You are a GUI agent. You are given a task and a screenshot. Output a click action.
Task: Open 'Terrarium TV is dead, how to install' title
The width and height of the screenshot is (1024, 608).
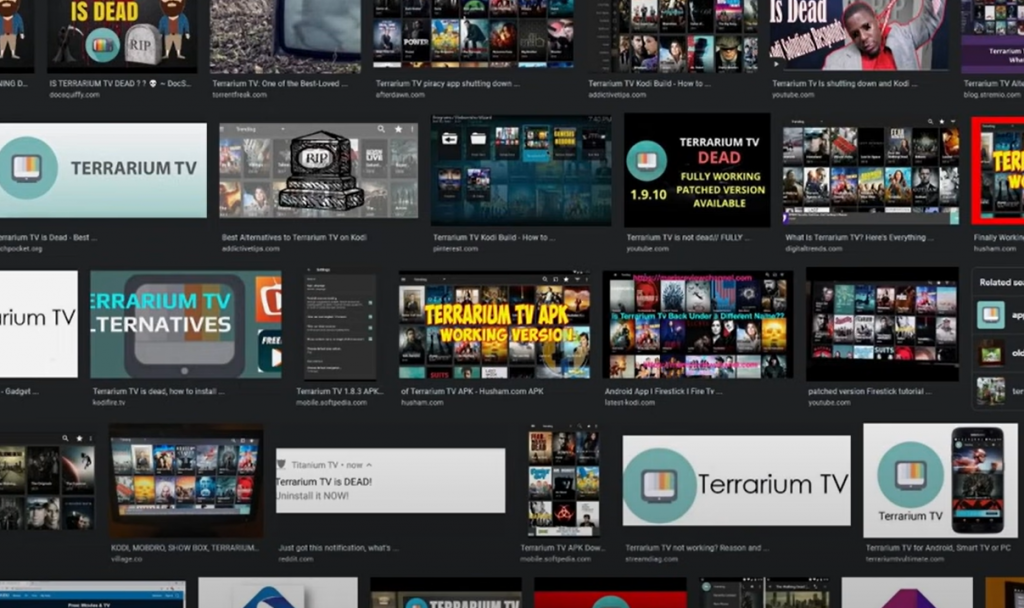point(159,391)
